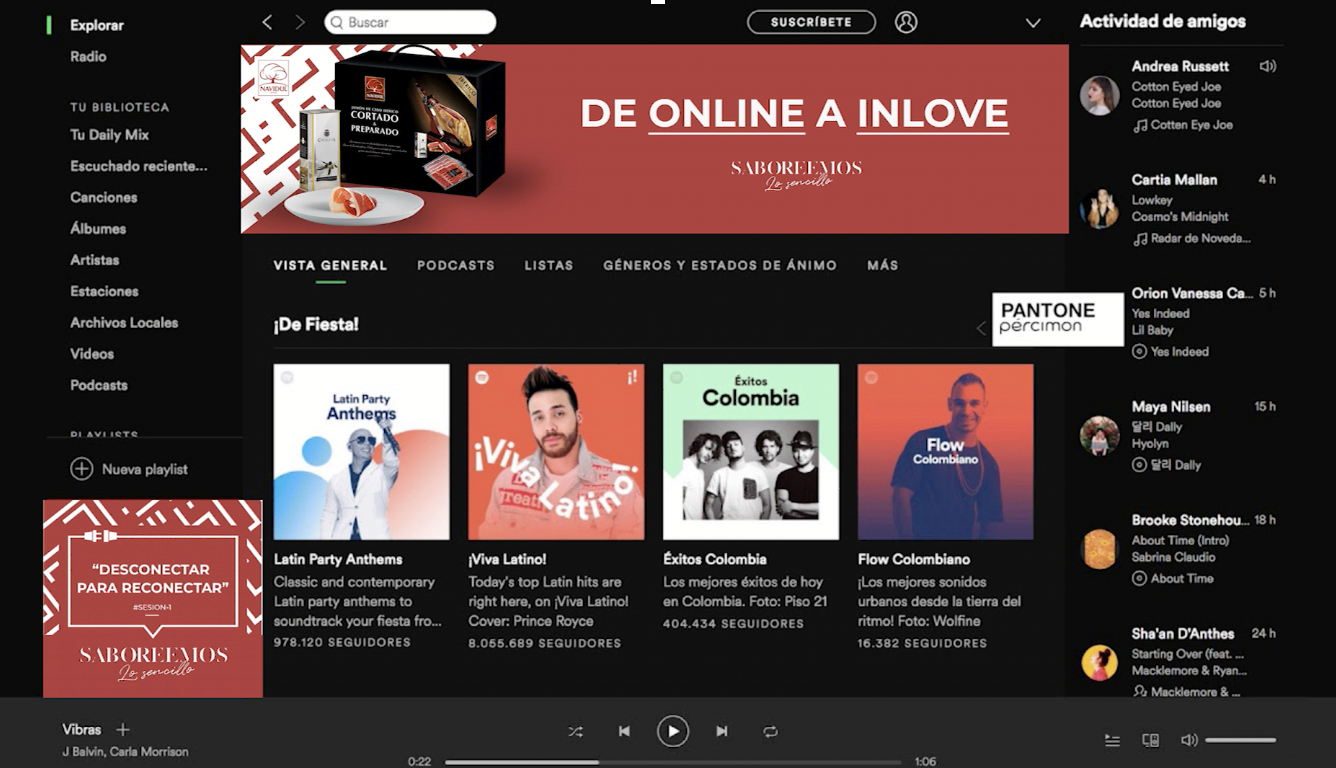The height and width of the screenshot is (768, 1336).
Task: Open Brooke Stonehou... friend profile
Action: (x=1190, y=520)
